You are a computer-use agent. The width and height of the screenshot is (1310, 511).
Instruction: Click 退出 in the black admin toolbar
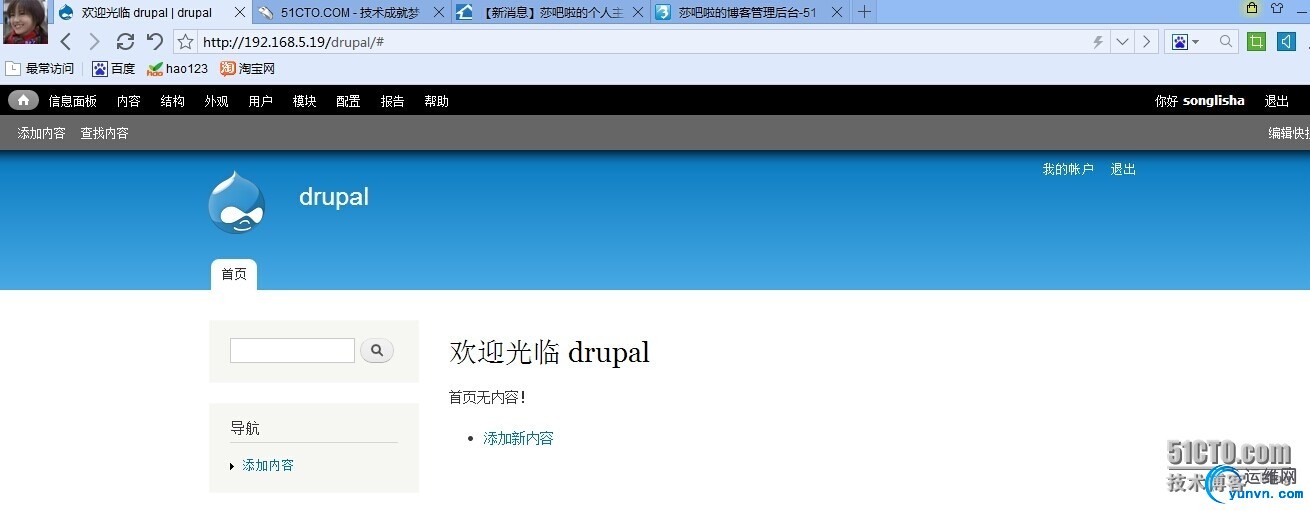point(1277,101)
